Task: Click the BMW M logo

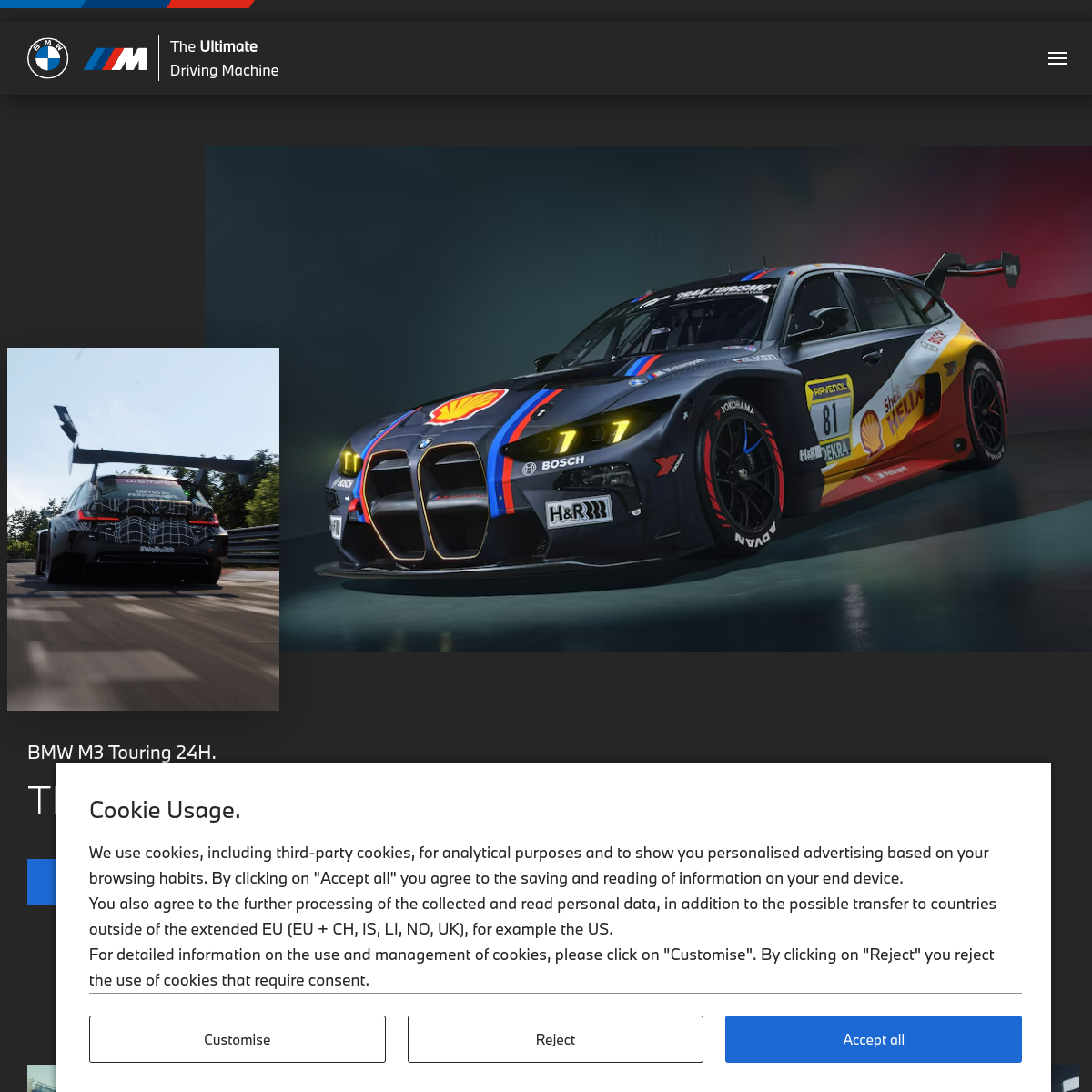Action: [116, 59]
